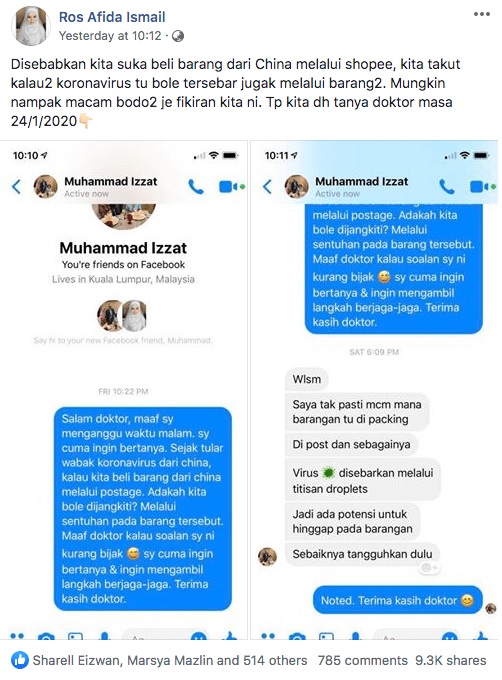Image resolution: width=502 pixels, height=680 pixels.
Task: Start video call in left chat
Action: coord(231,186)
